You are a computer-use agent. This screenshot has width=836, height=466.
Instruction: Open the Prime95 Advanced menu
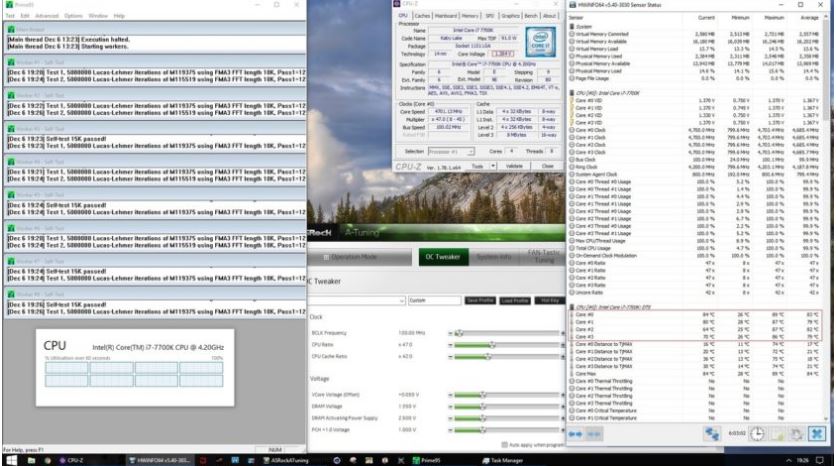(x=47, y=16)
